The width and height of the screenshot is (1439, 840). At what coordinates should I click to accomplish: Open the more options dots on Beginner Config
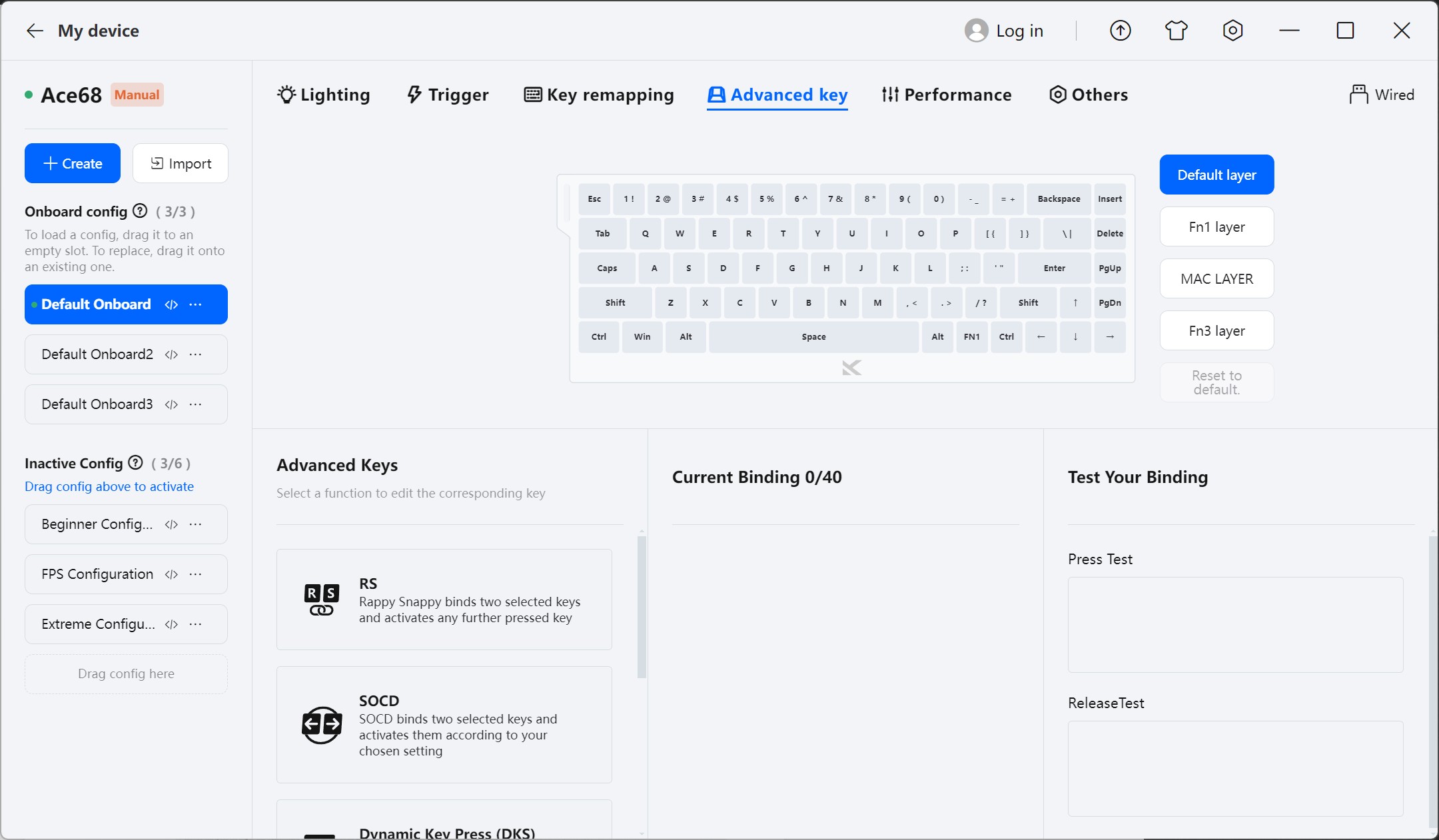(195, 524)
